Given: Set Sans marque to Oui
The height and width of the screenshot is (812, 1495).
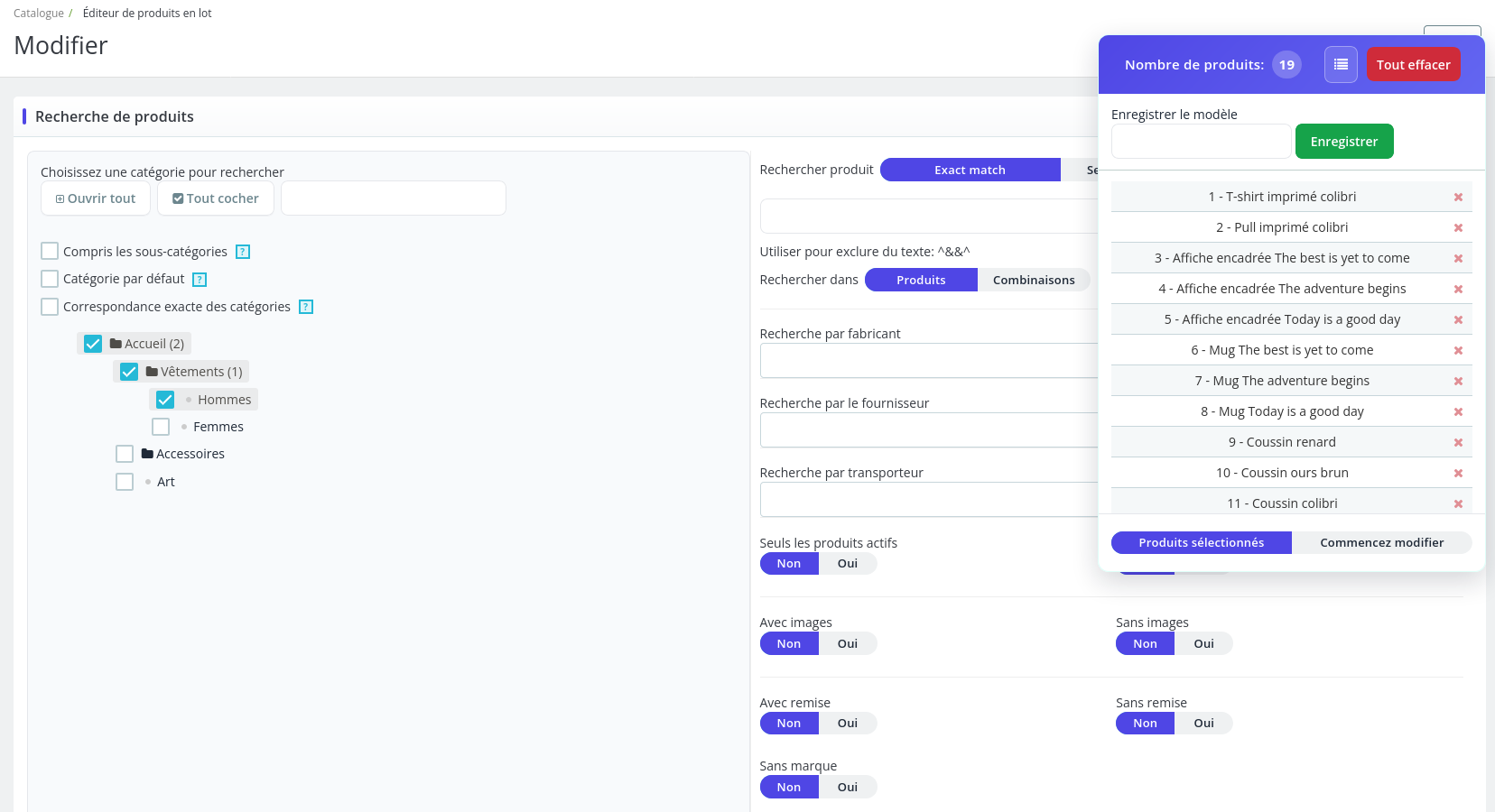Looking at the screenshot, I should 848,788.
